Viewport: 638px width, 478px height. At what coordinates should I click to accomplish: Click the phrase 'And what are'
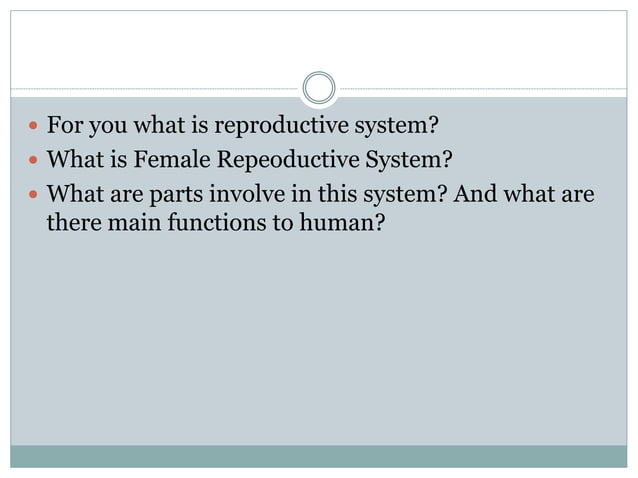coord(524,194)
